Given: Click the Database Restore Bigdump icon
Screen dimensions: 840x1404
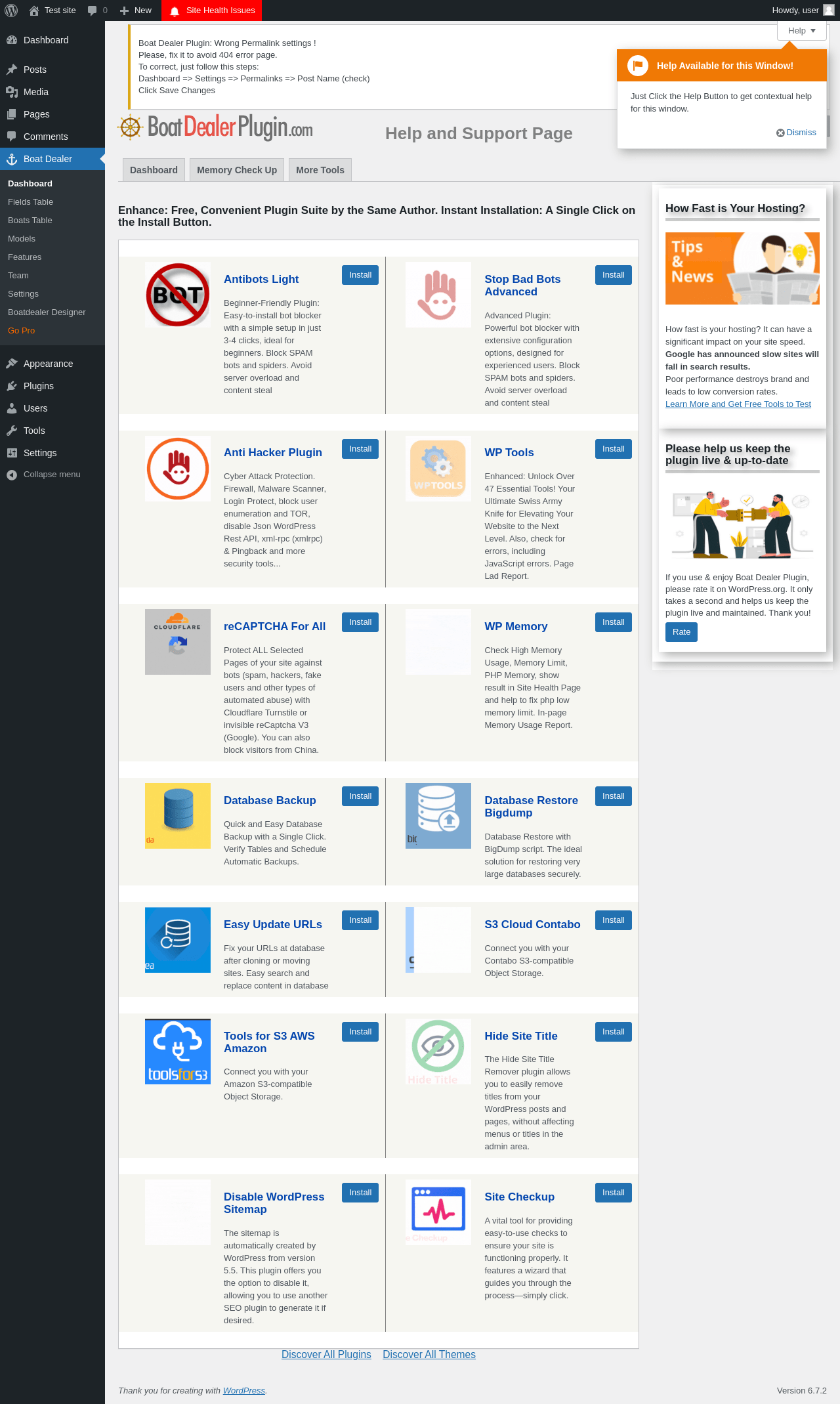Looking at the screenshot, I should pyautogui.click(x=438, y=816).
